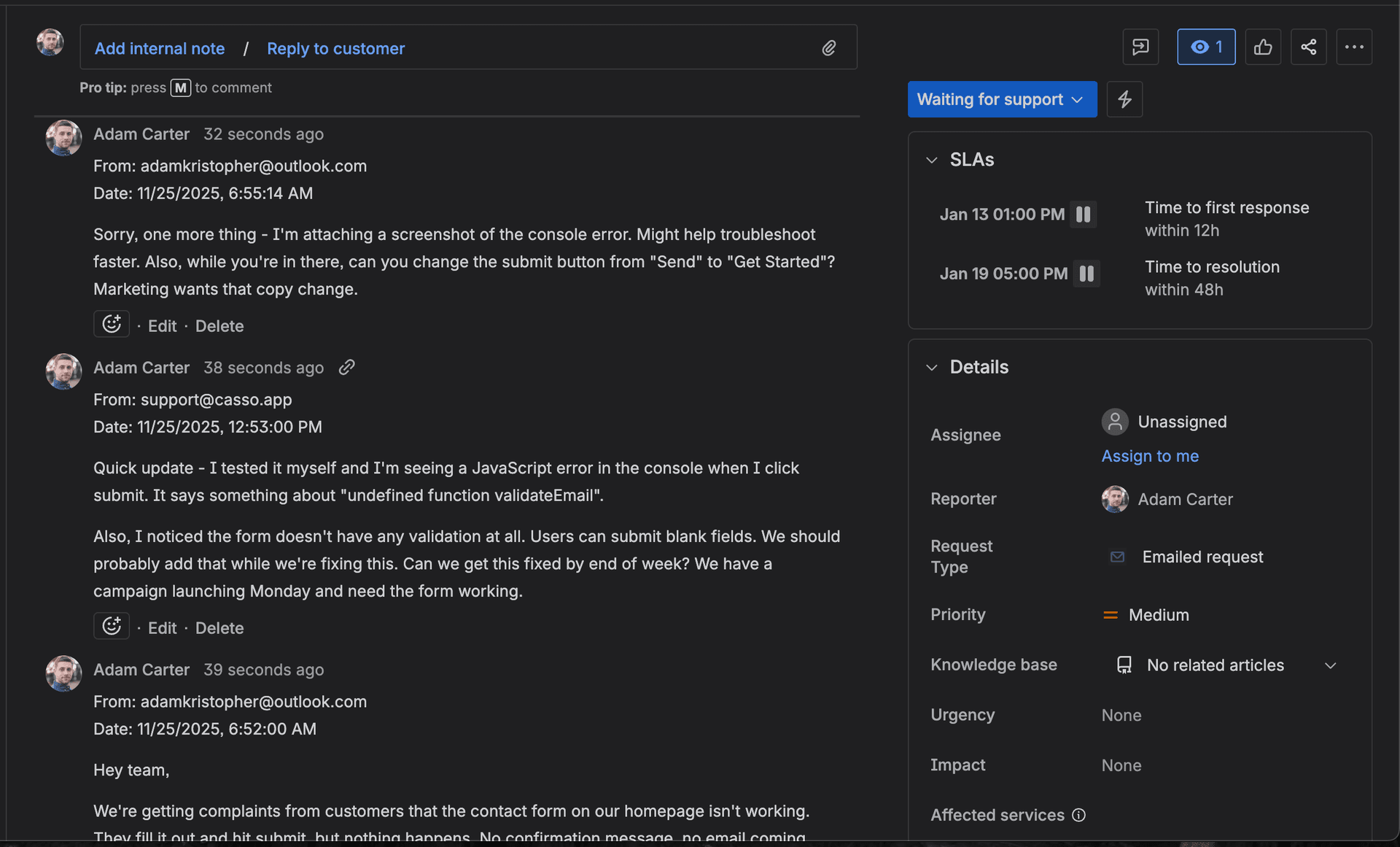Like the ticket with thumbs up
This screenshot has height=847, width=1400.
coord(1263,47)
